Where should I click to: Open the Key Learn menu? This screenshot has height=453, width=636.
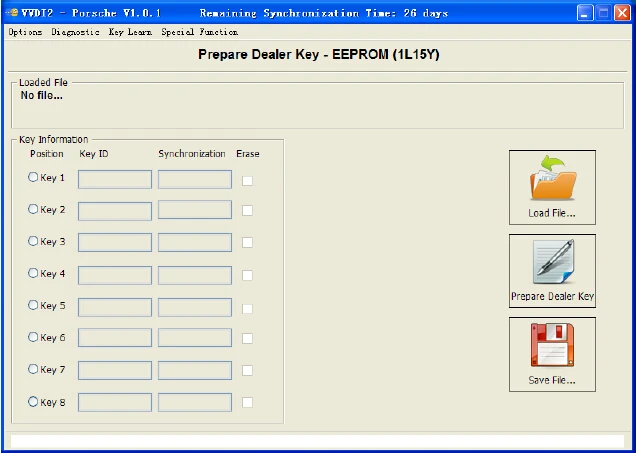pos(130,32)
